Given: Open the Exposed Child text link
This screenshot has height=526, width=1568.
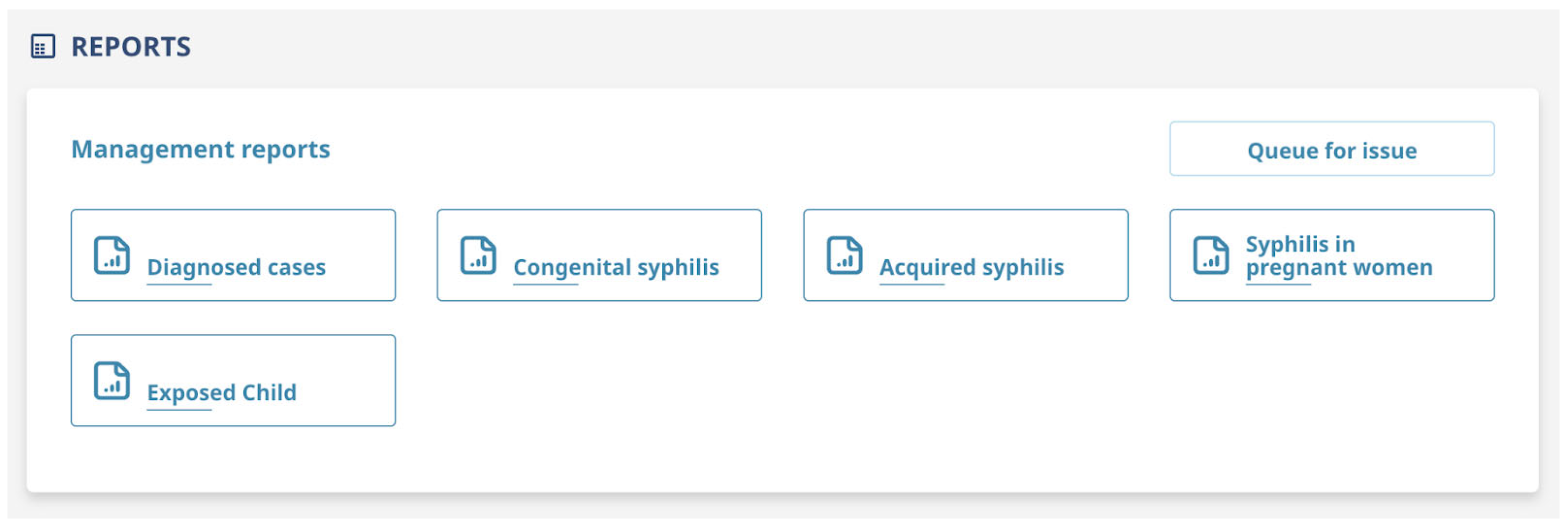Looking at the screenshot, I should tap(222, 393).
